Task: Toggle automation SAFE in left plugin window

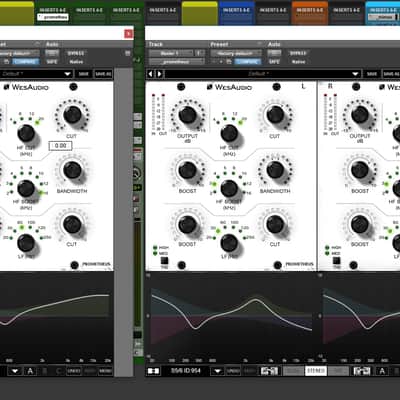Action: (x=52, y=62)
